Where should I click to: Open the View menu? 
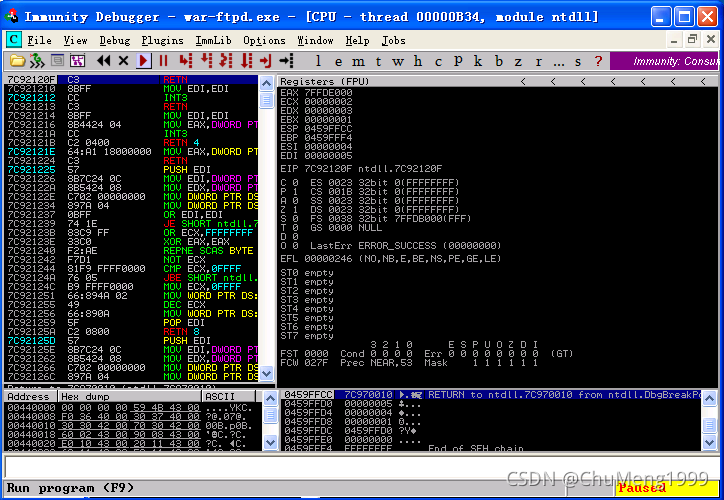(x=75, y=41)
